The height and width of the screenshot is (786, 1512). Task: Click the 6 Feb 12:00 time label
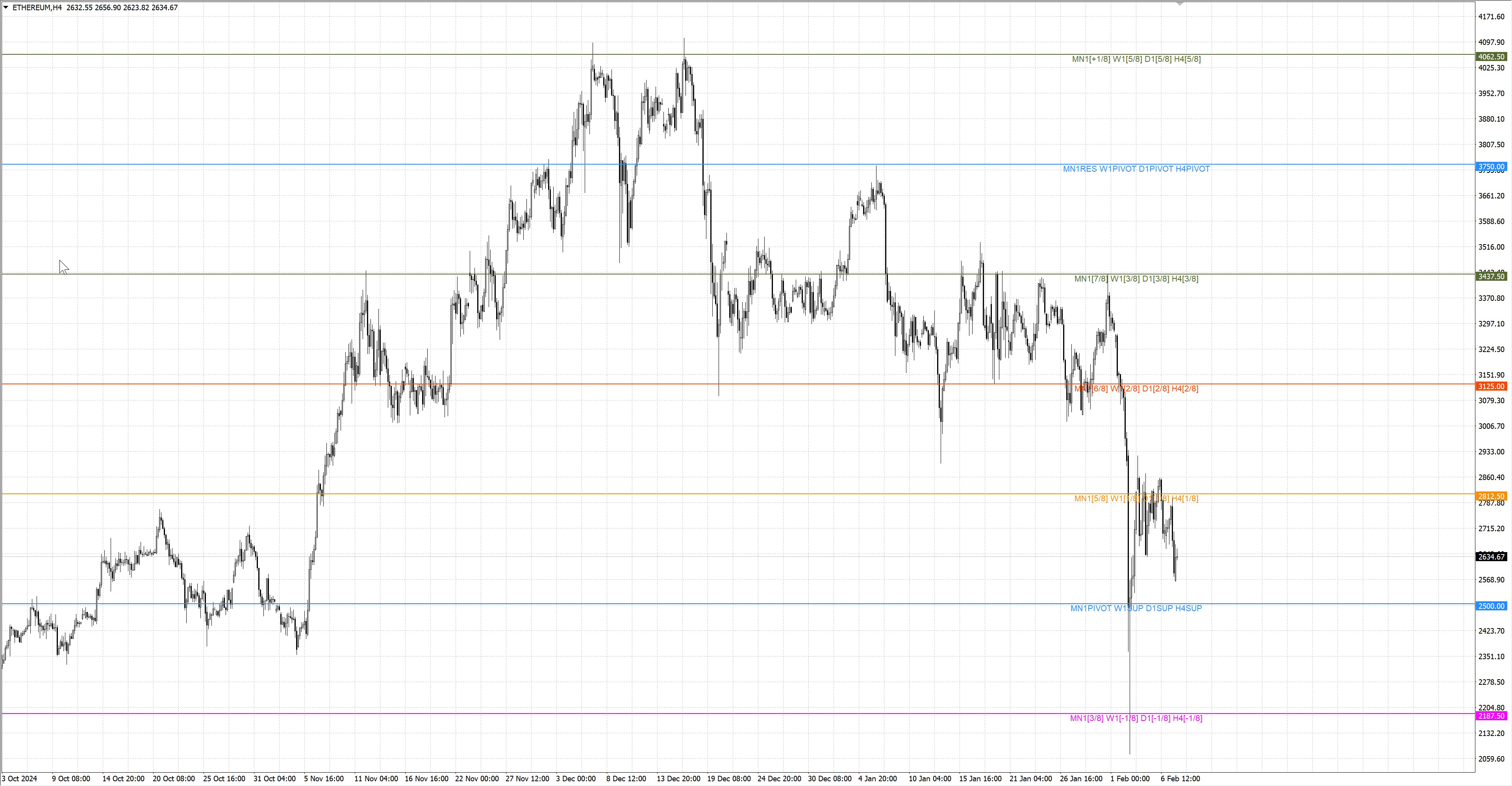pos(1180,779)
